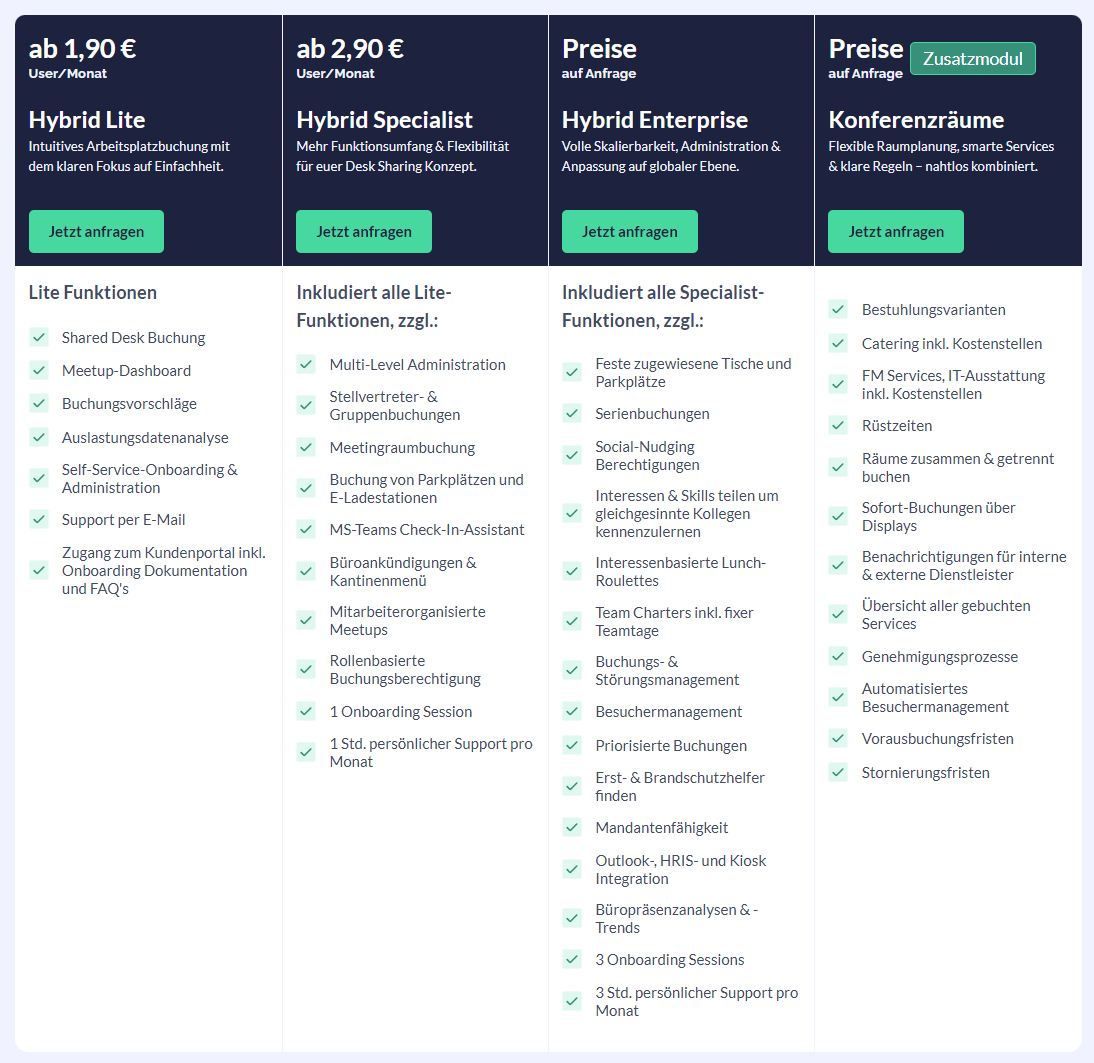Click checkmark icon beside 3 Onboarding Sessions
Viewport: 1094px width, 1063px height.
(572, 960)
